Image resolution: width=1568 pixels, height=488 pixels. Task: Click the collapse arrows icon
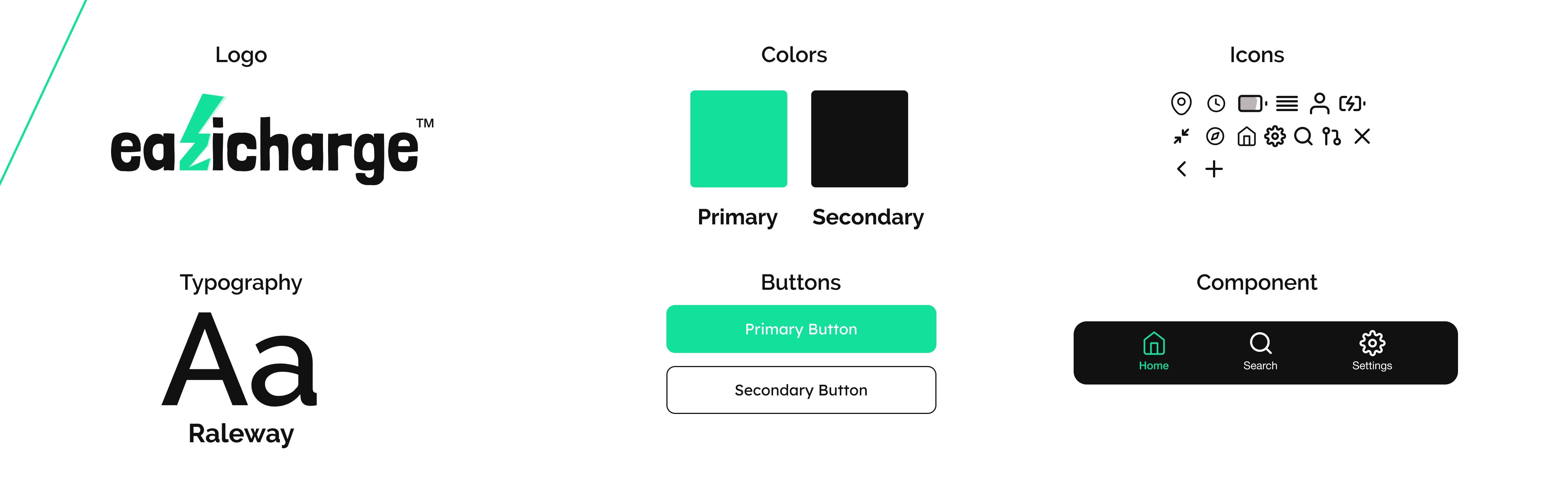(x=1181, y=137)
